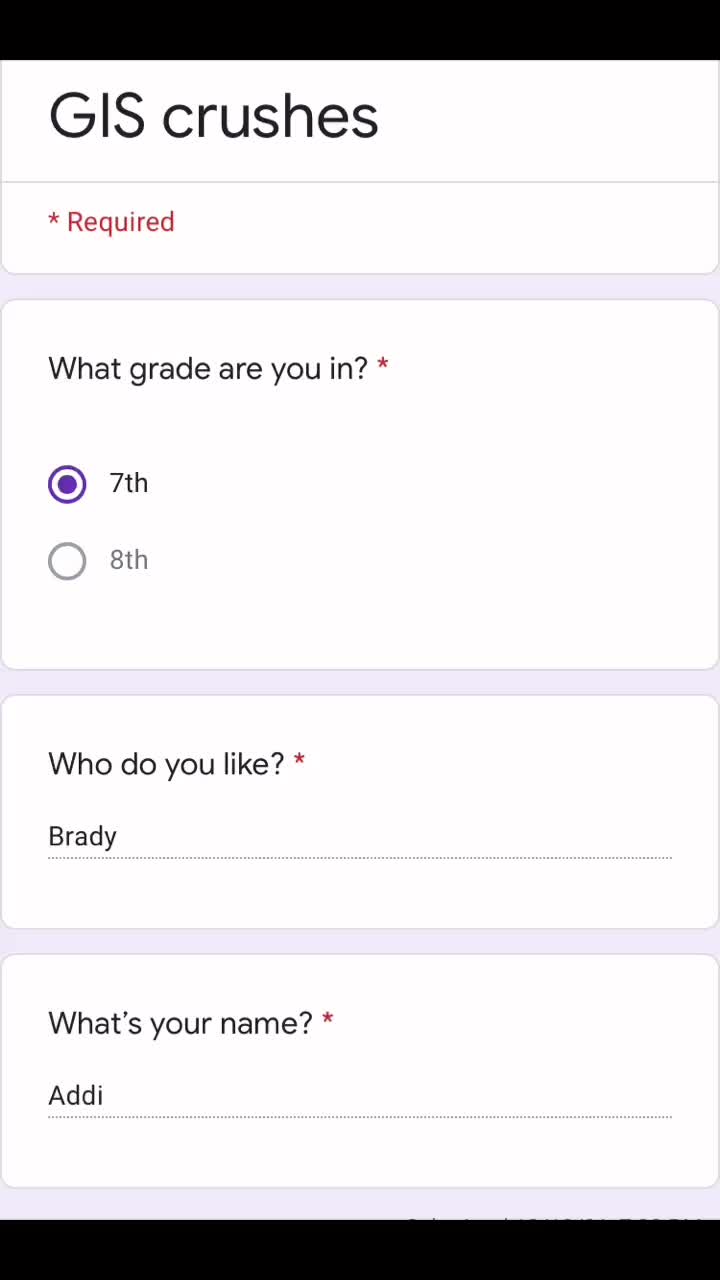Screen dimensions: 720x1280
Task: Focus the 'Who do you like?' answer field
Action: 360,837
